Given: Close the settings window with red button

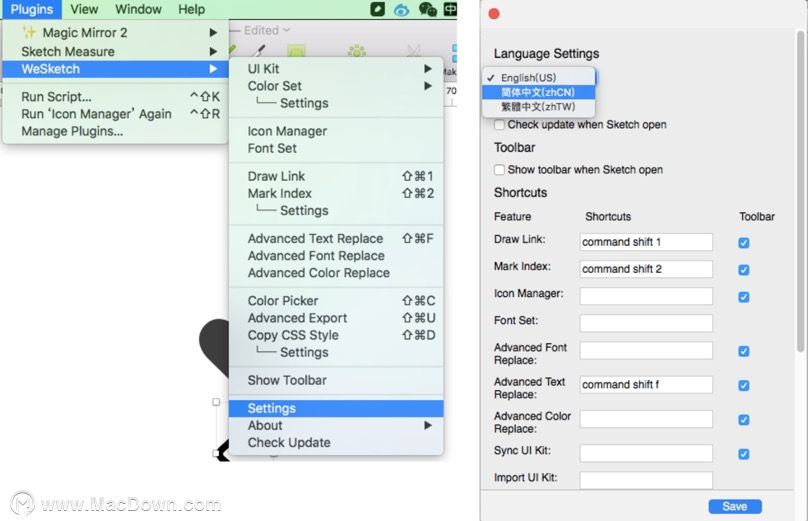Looking at the screenshot, I should click(494, 14).
